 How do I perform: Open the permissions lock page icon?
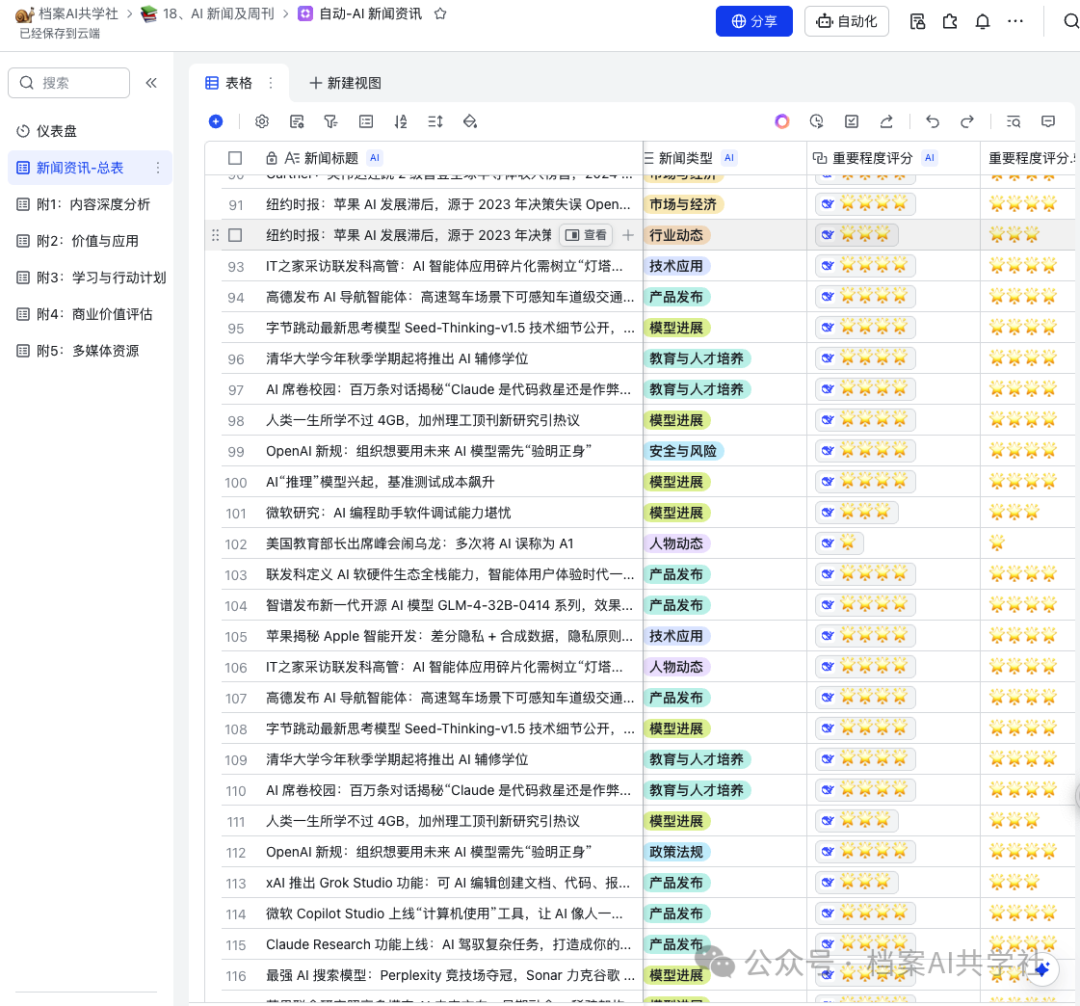917,21
